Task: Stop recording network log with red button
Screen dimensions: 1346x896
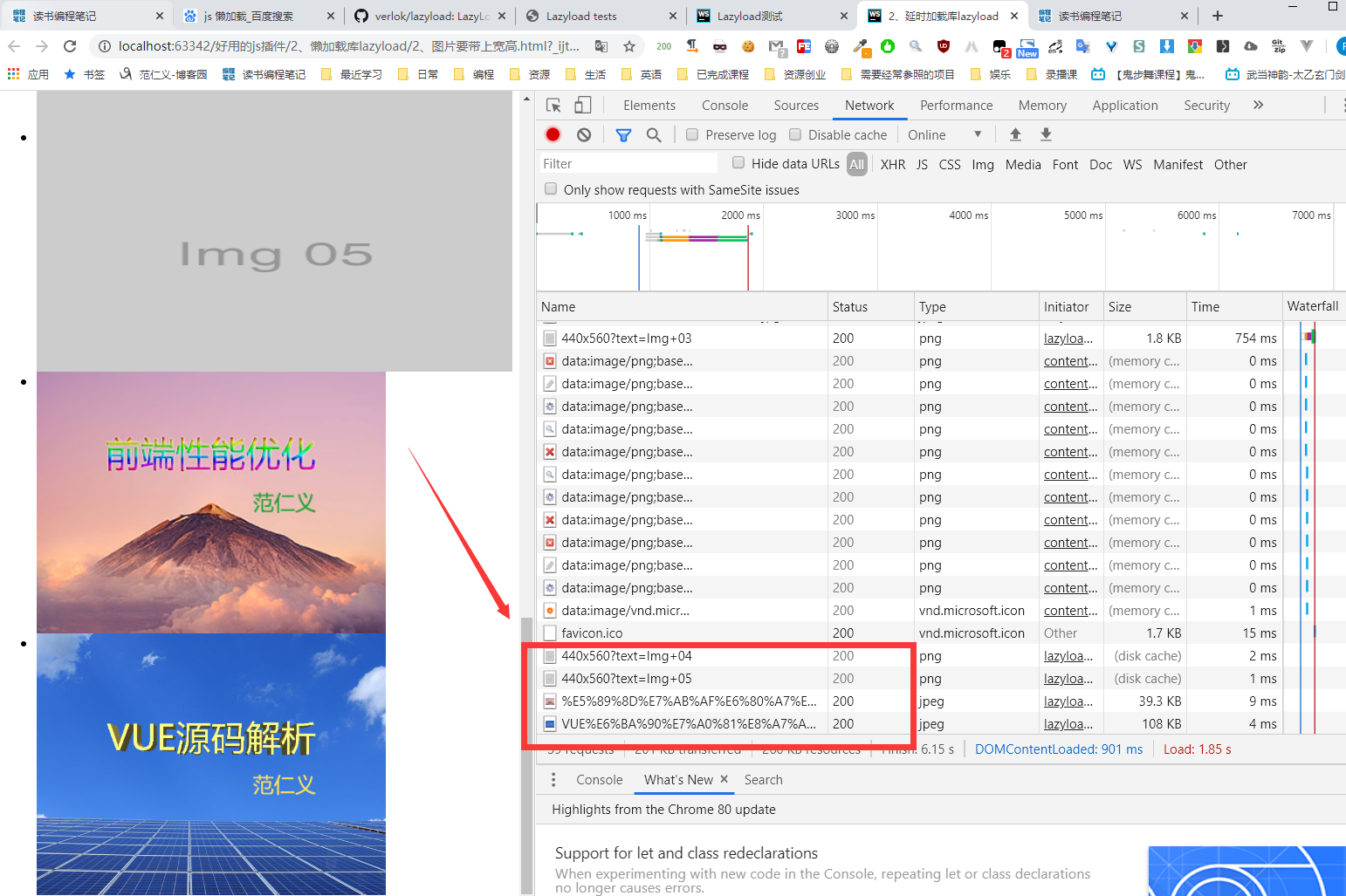Action: coord(553,134)
